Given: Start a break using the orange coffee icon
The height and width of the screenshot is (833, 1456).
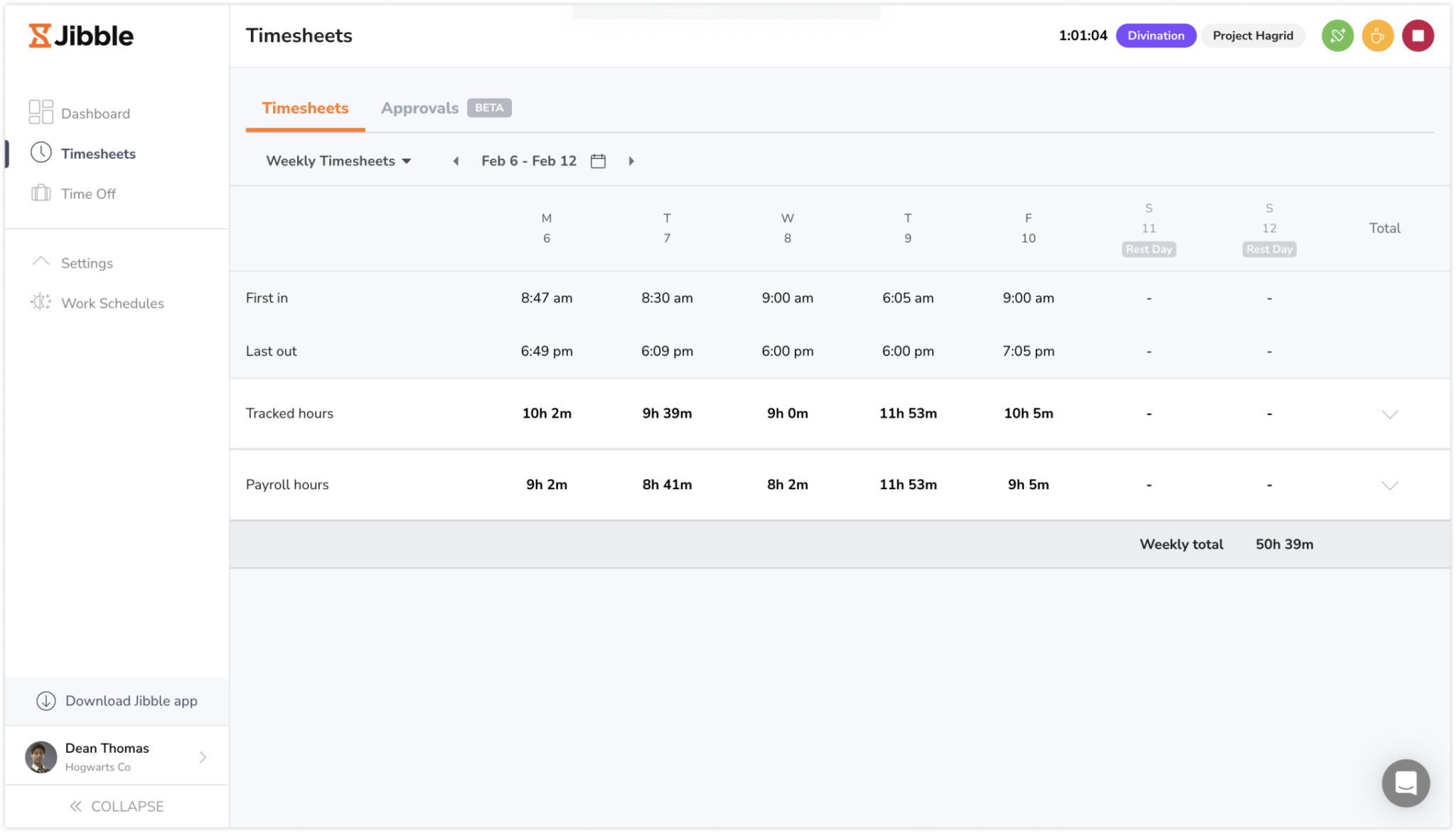Looking at the screenshot, I should 1377,35.
